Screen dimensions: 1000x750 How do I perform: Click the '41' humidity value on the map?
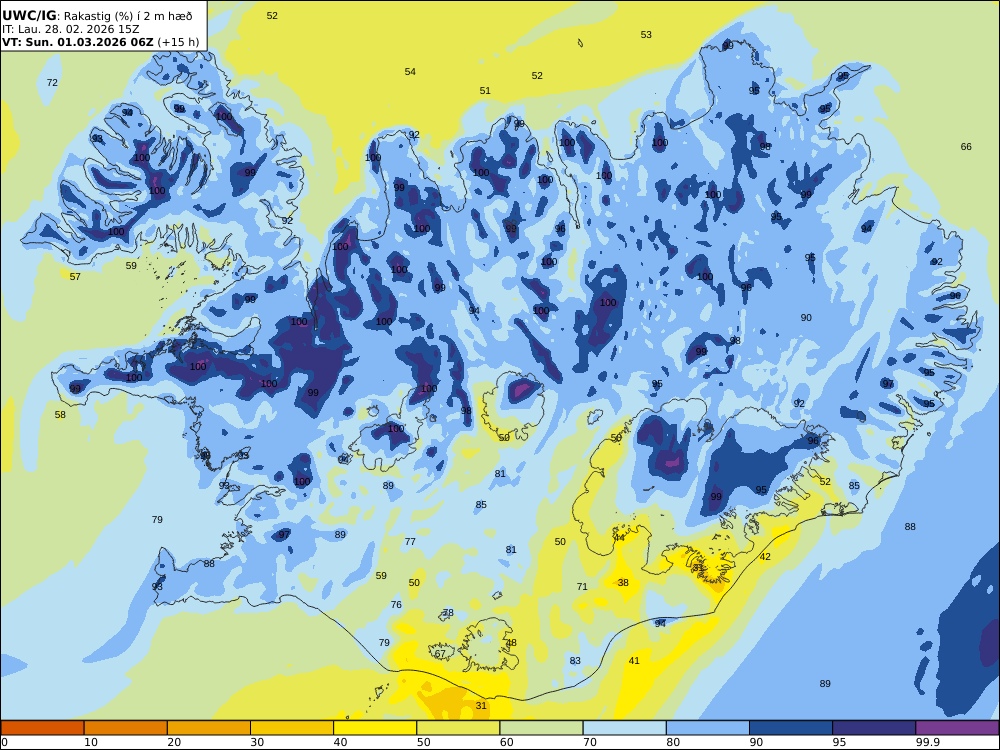[x=634, y=661]
